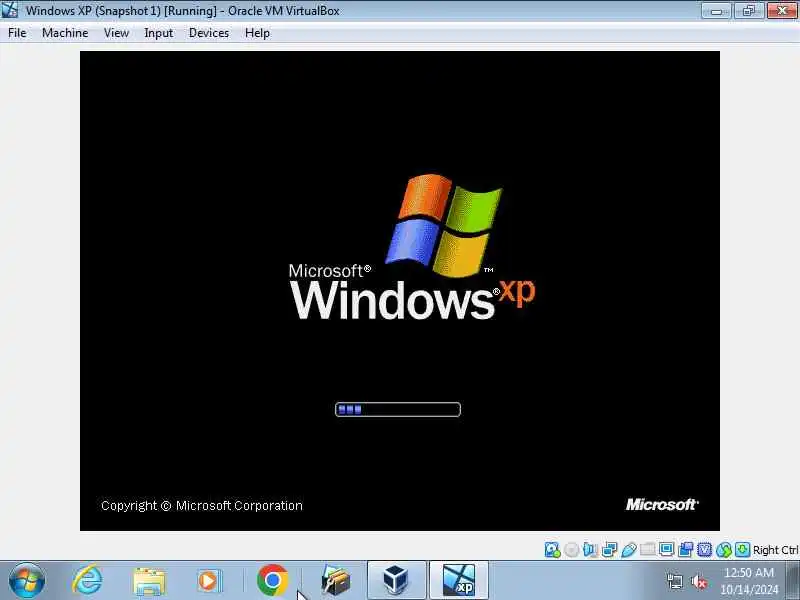
Task: Click the keyboard capture green arrow icon
Action: click(x=742, y=549)
